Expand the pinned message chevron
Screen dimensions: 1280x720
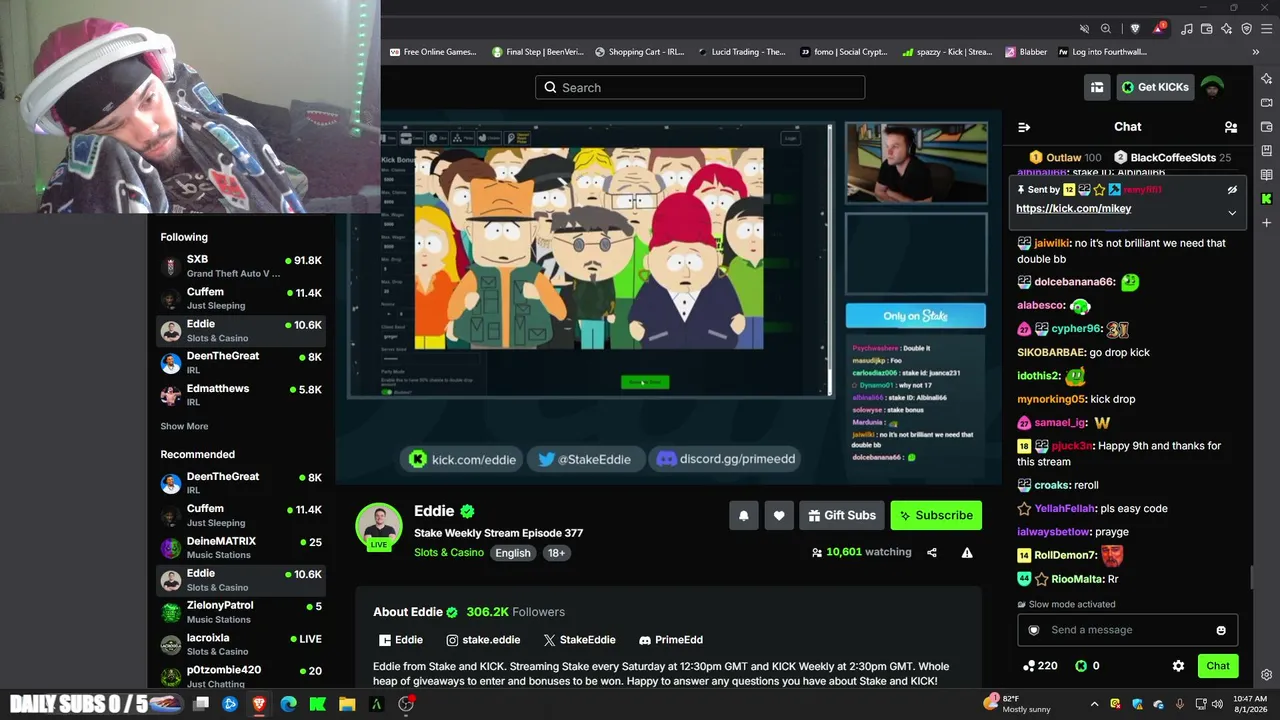coord(1232,212)
